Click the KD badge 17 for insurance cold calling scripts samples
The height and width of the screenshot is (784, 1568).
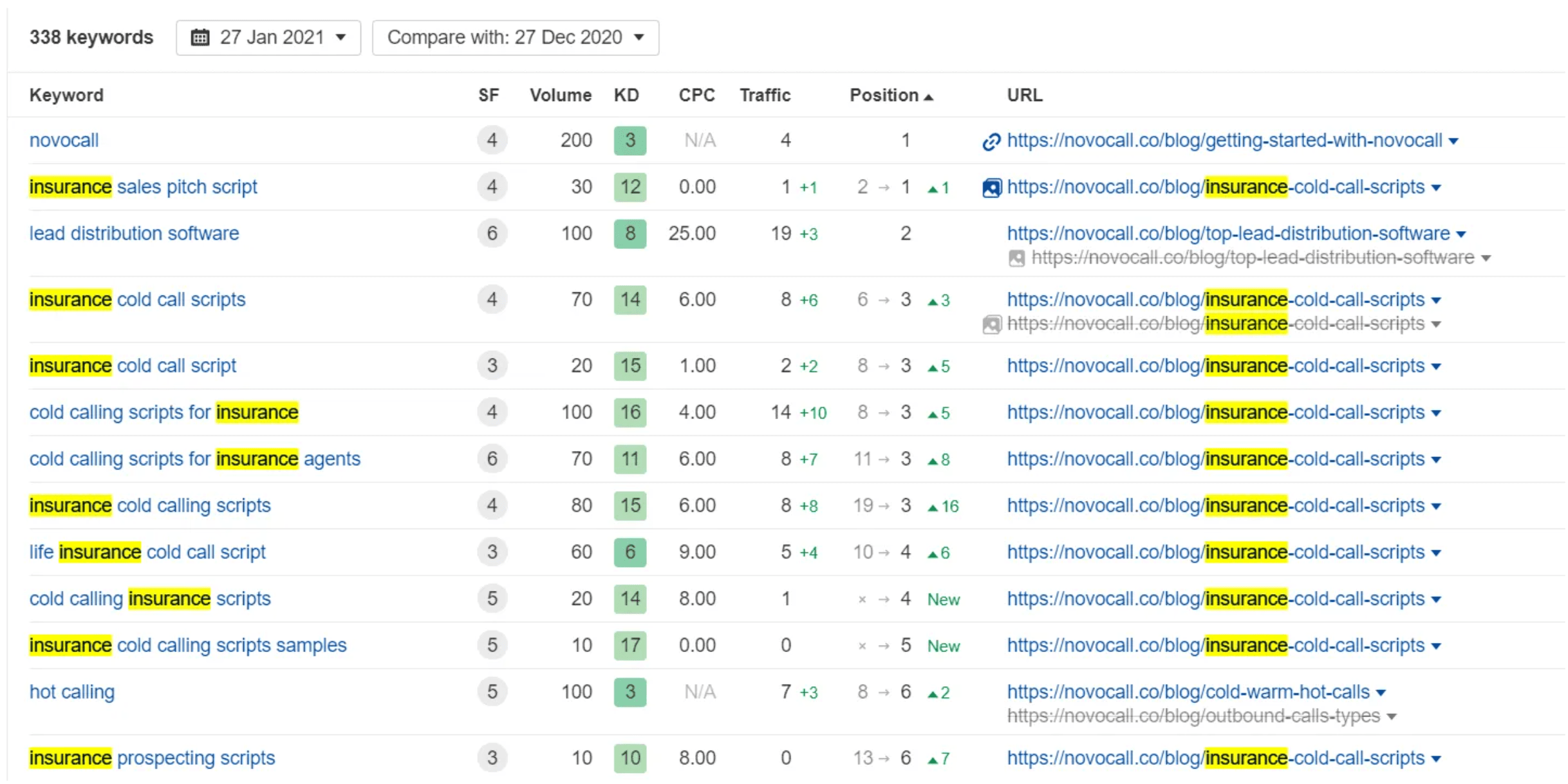click(630, 645)
